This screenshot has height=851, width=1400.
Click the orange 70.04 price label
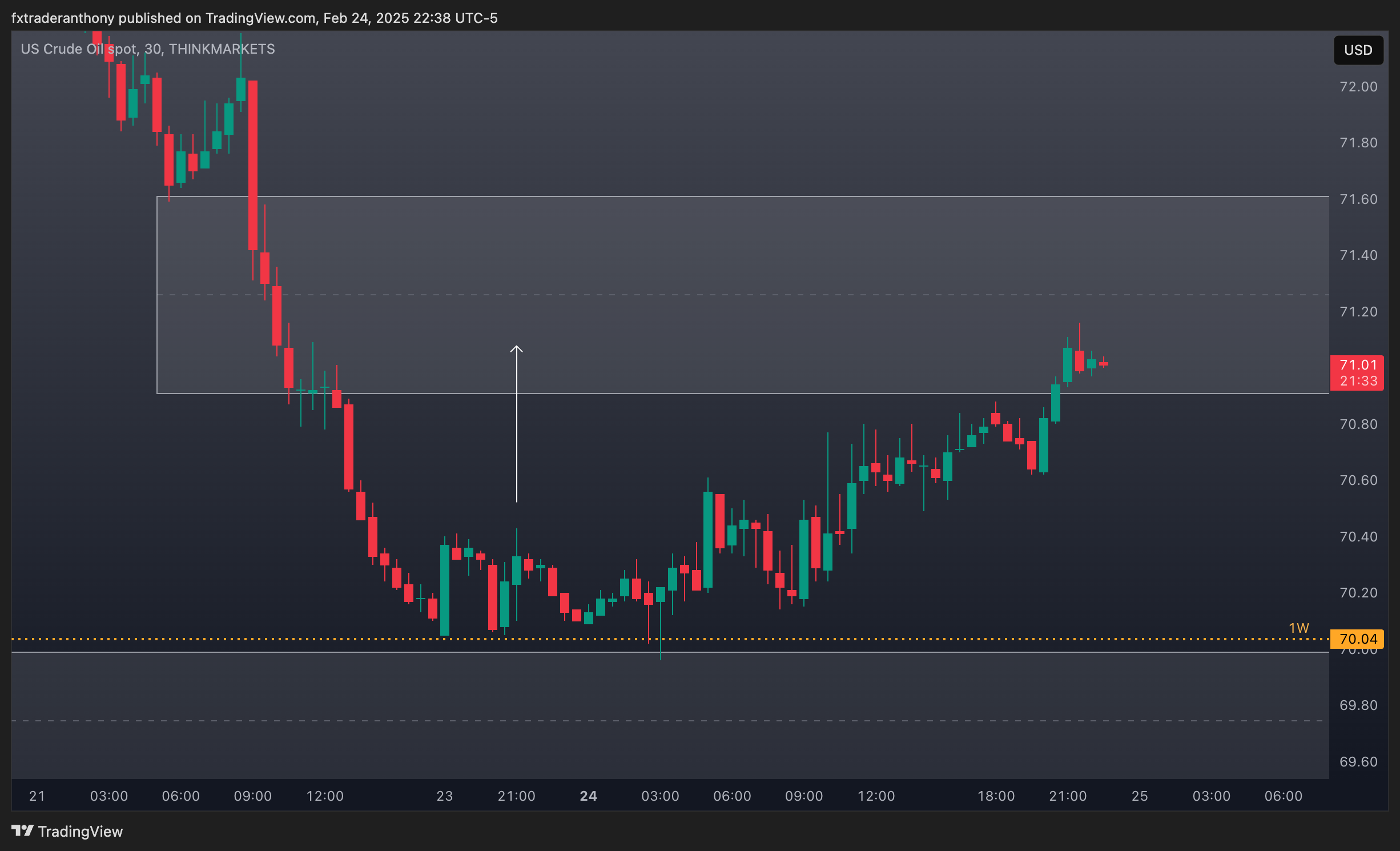1358,639
